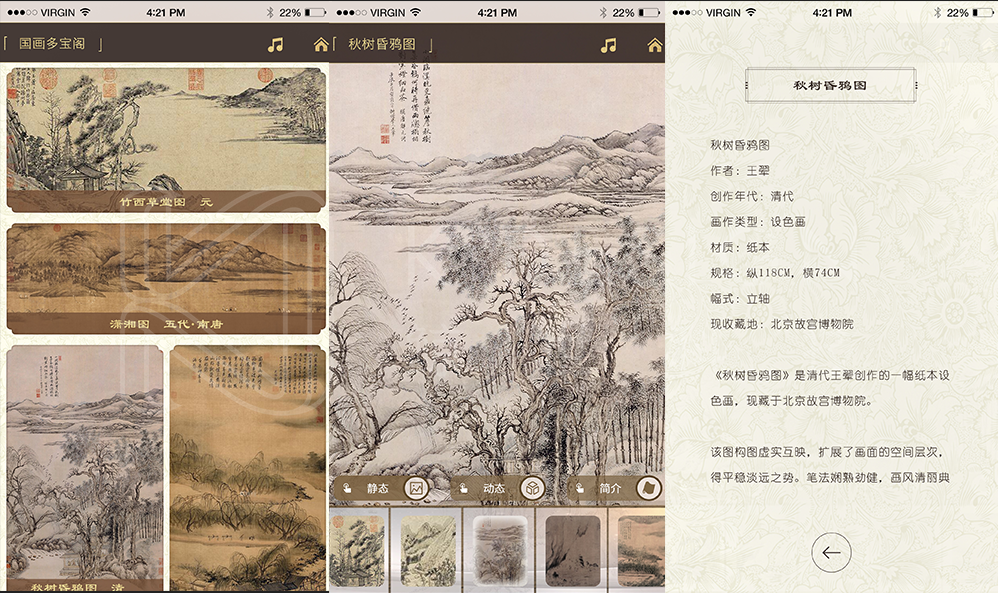Tap the framed 秋树昏鸦图 title box
998x593 pixels.
click(831, 85)
